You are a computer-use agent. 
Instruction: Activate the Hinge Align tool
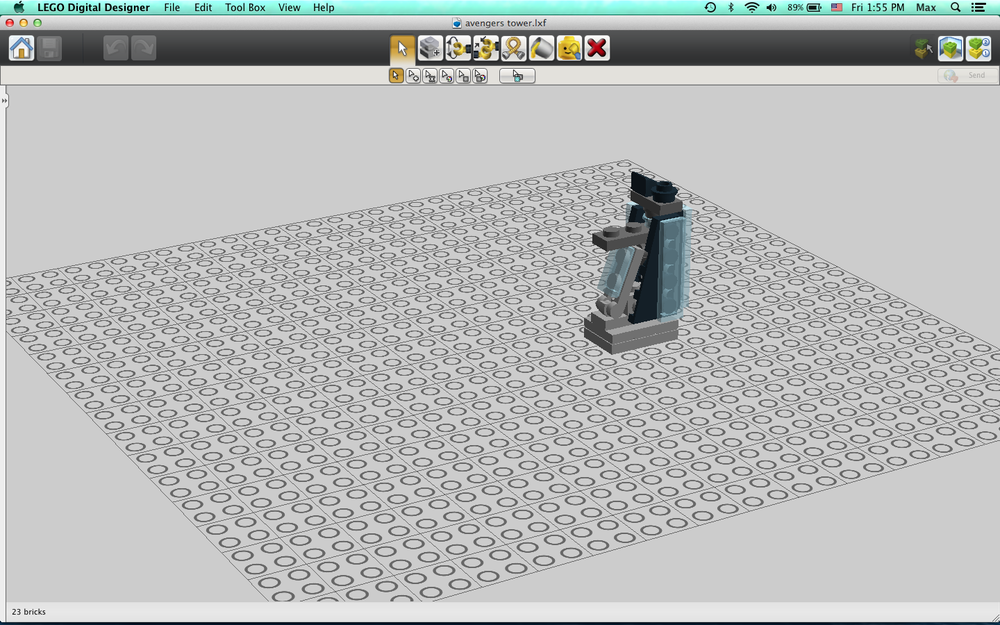click(x=486, y=48)
